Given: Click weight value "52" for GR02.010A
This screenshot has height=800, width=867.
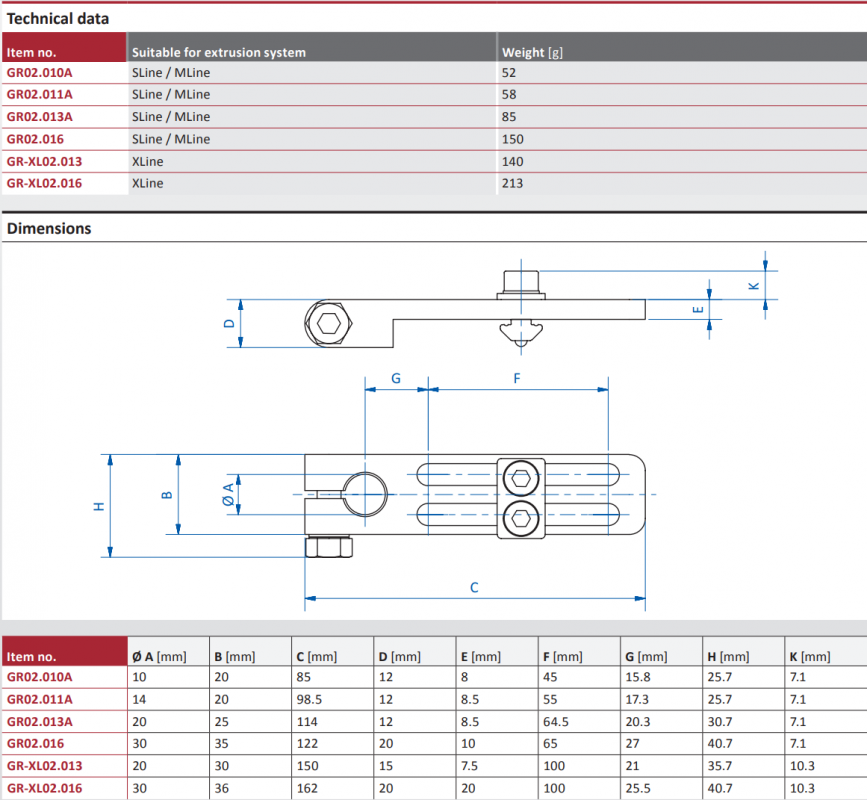Looking at the screenshot, I should click(509, 72).
